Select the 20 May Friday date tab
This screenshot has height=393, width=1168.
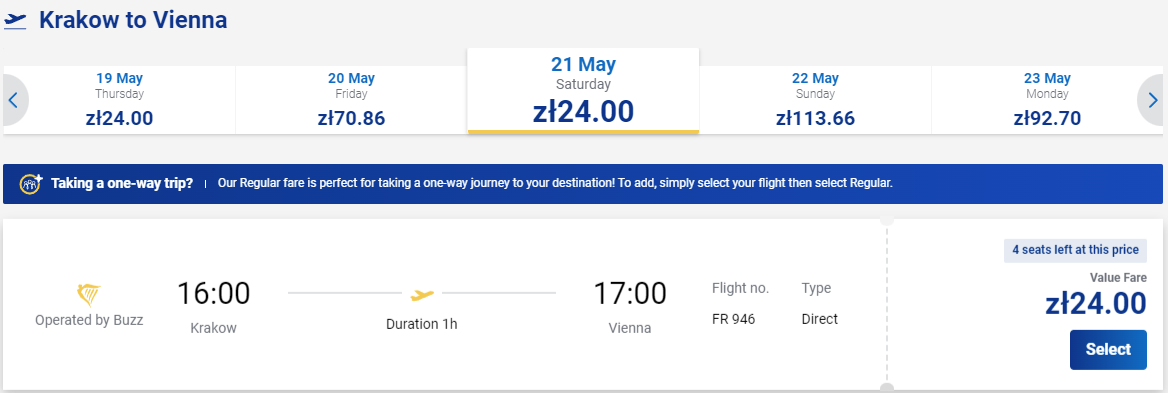[x=352, y=100]
